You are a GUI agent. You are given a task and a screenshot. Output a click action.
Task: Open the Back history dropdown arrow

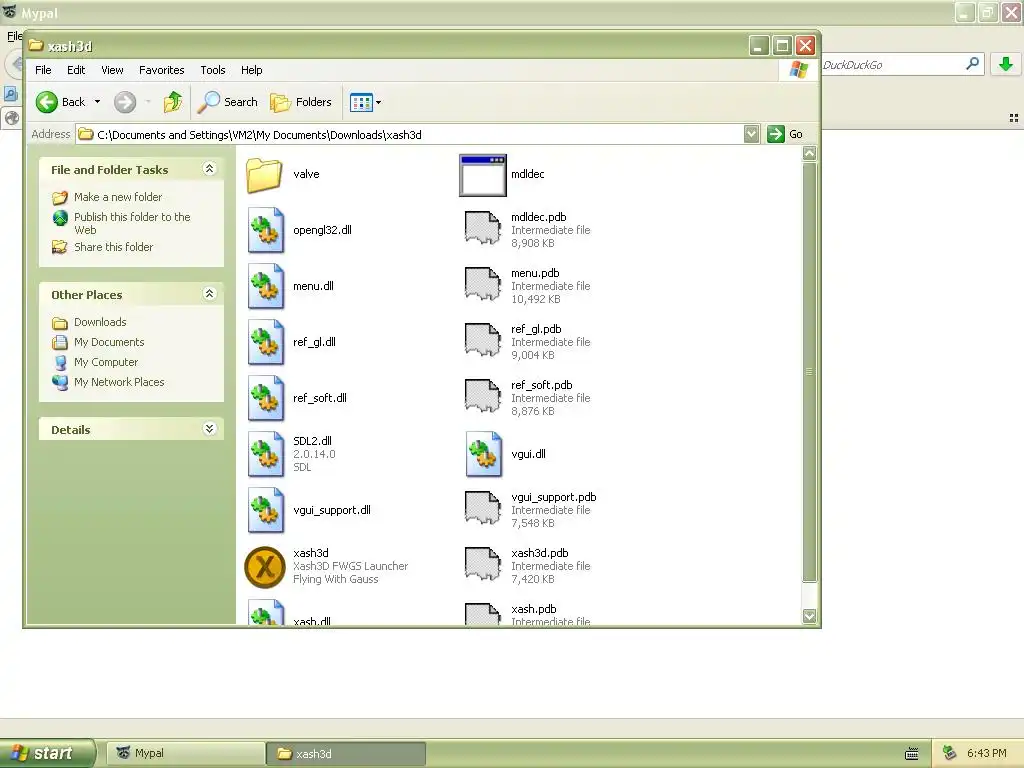coord(97,102)
